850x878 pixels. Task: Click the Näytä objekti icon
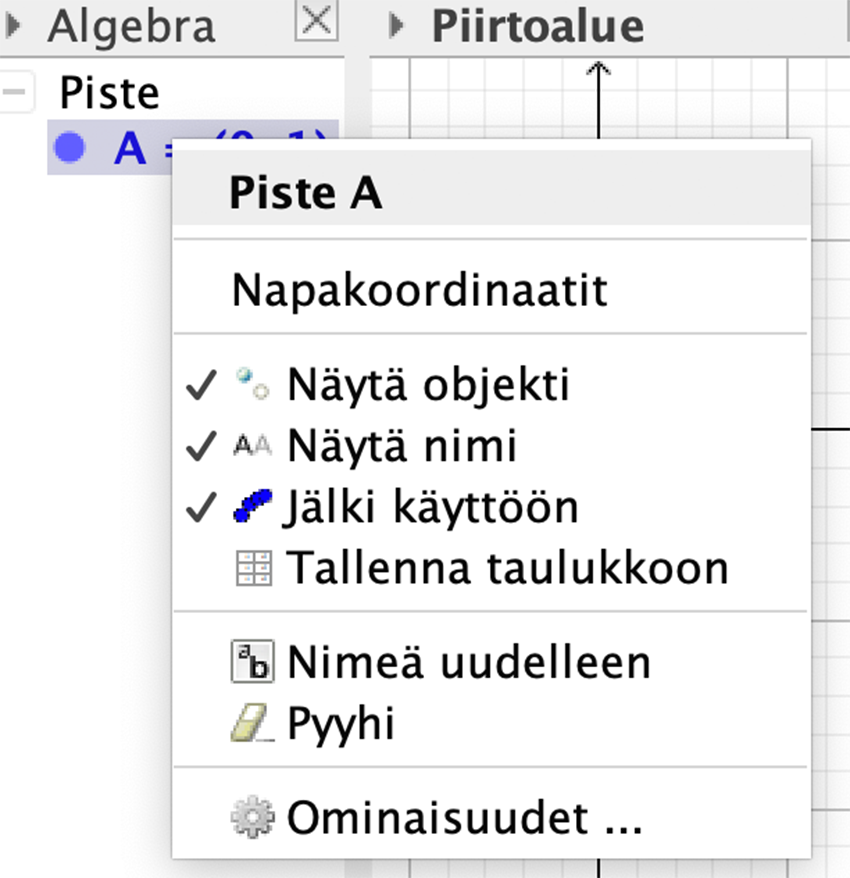[253, 384]
